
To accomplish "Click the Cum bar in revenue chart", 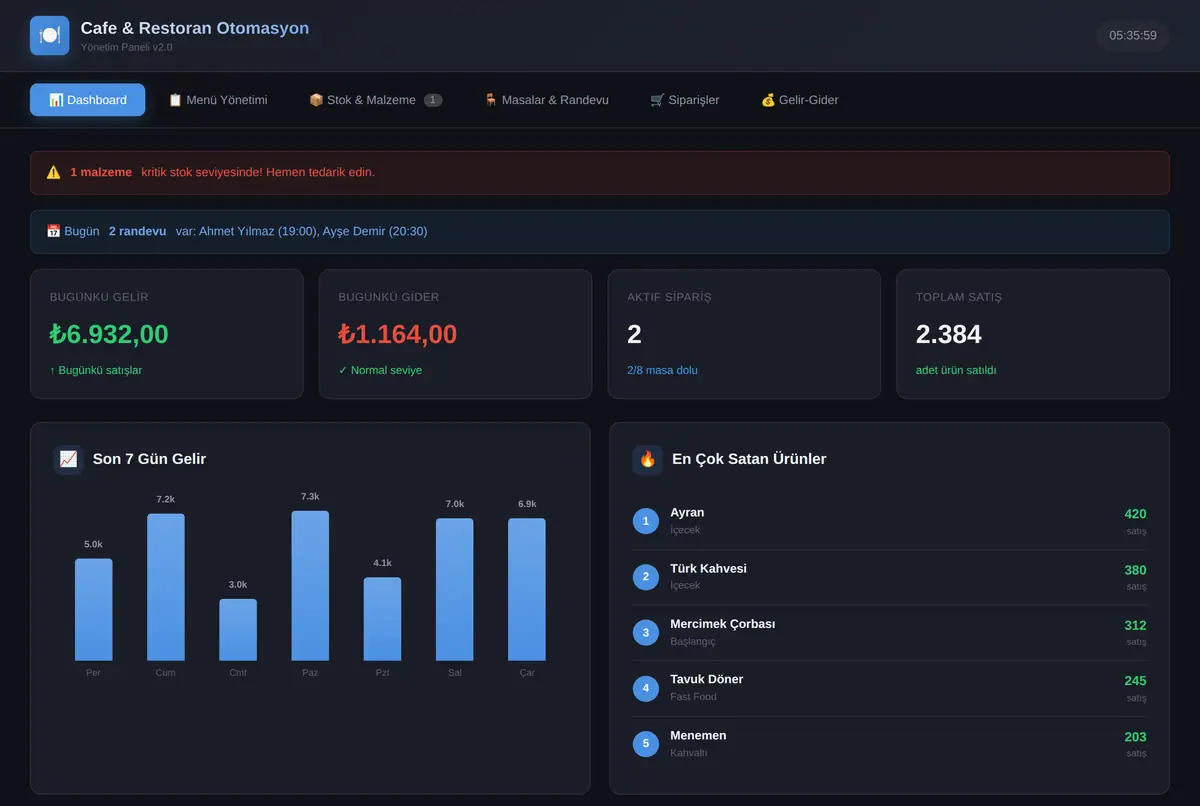I will [166, 587].
